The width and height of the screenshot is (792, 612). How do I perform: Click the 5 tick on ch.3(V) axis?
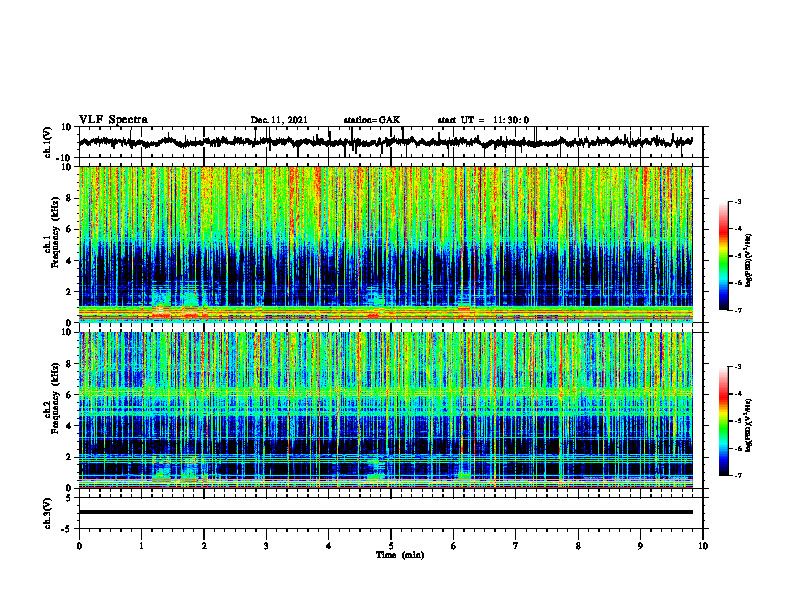pyautogui.click(x=69, y=498)
